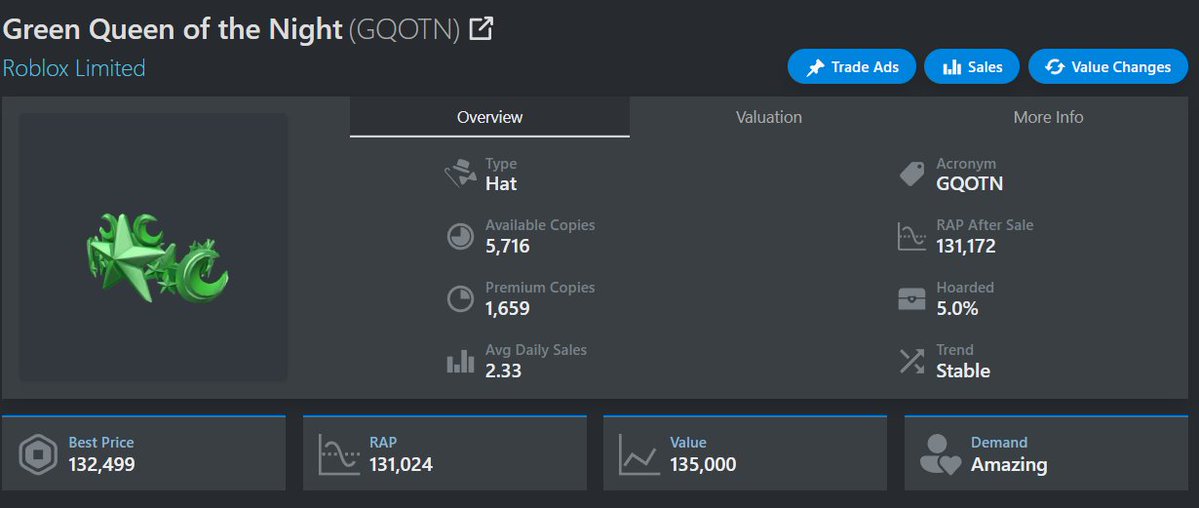
Task: Click the bar chart icon beside Avg Daily Sales
Action: point(460,361)
